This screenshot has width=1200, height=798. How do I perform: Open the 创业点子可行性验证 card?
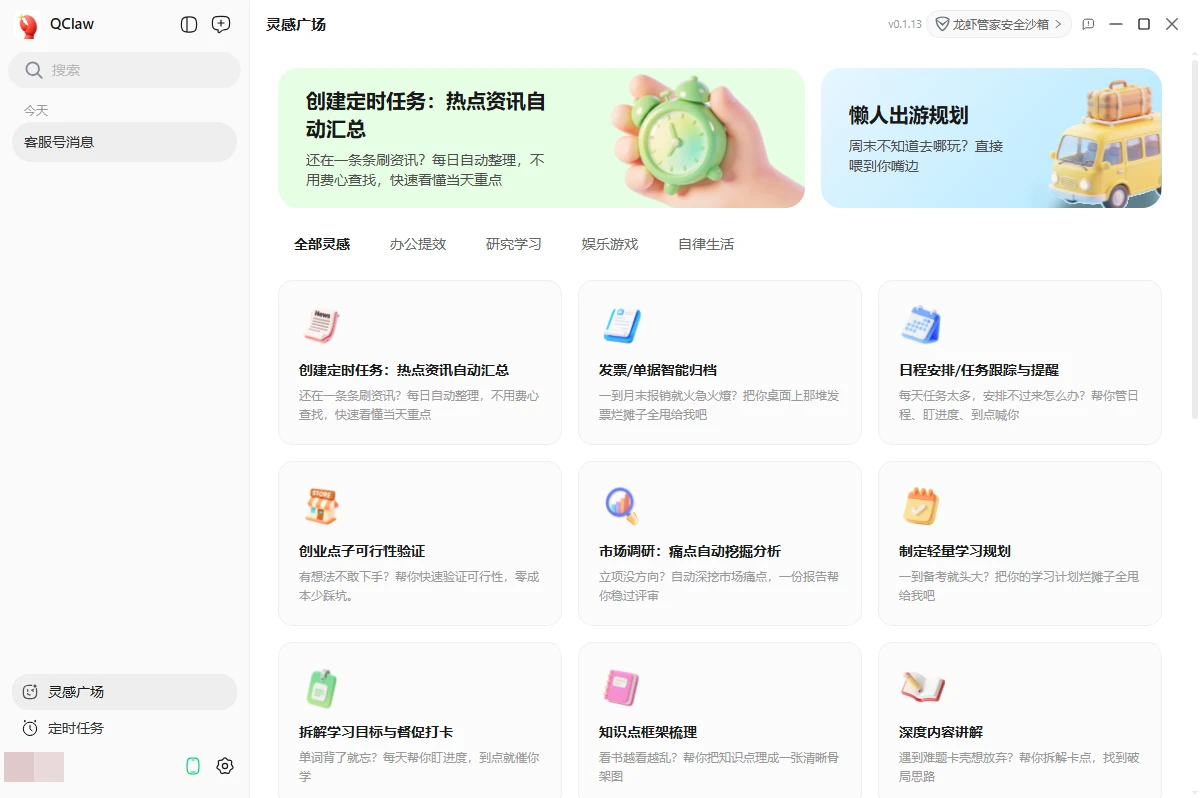coord(419,543)
